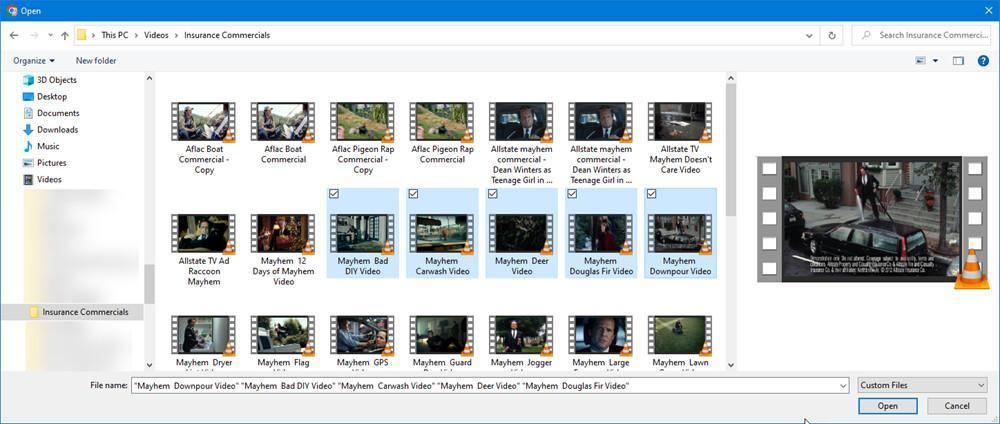Select Mayhem Guard video thumbnail
The width and height of the screenshot is (1000, 424).
[442, 335]
